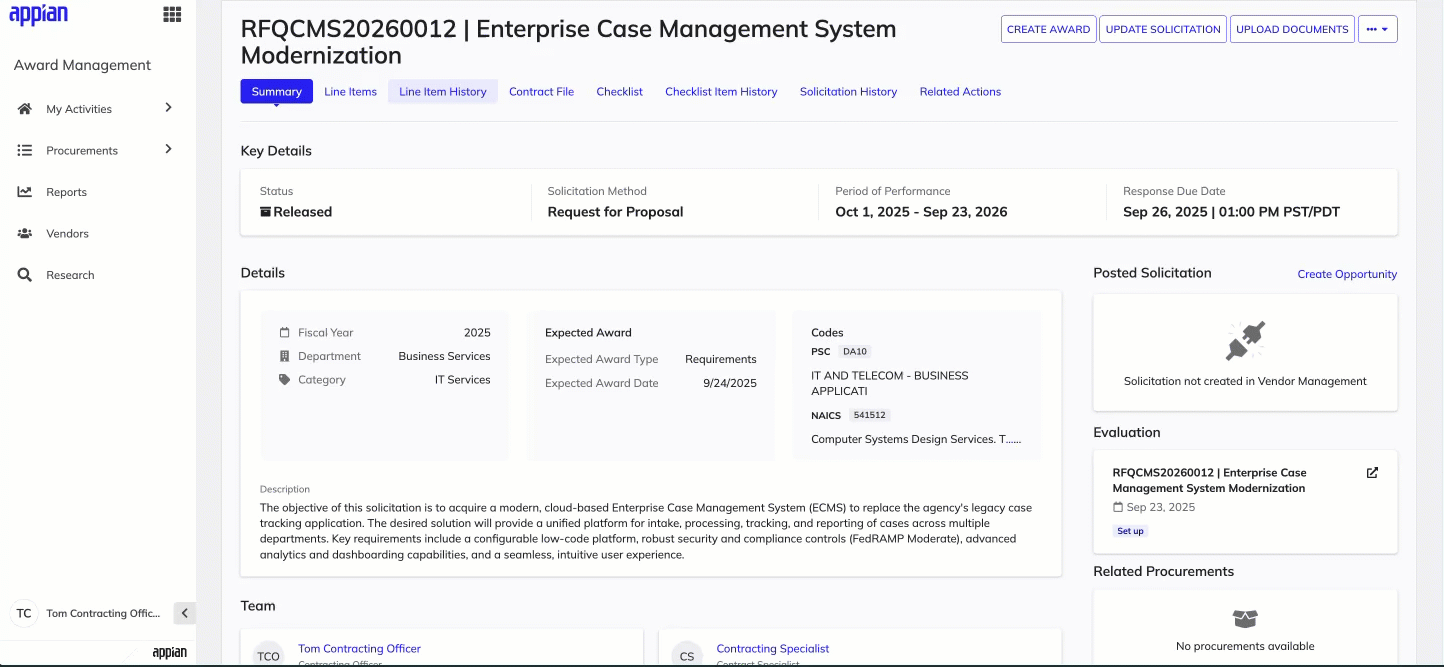Click the DA10 PSC code tag

[x=855, y=352]
